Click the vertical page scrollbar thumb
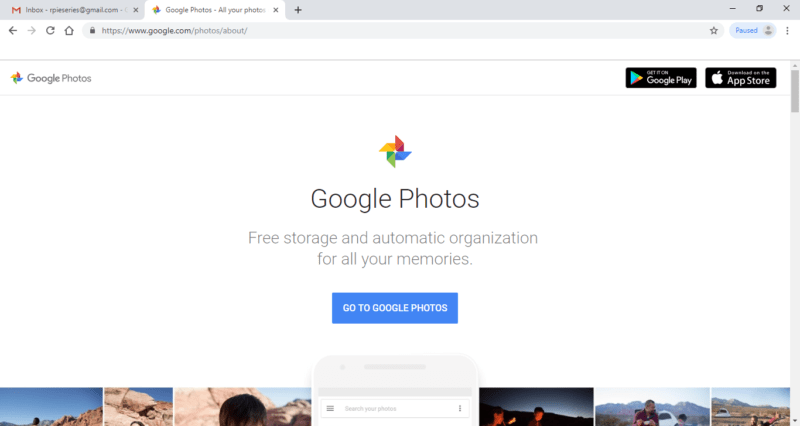800x426 pixels. [795, 91]
